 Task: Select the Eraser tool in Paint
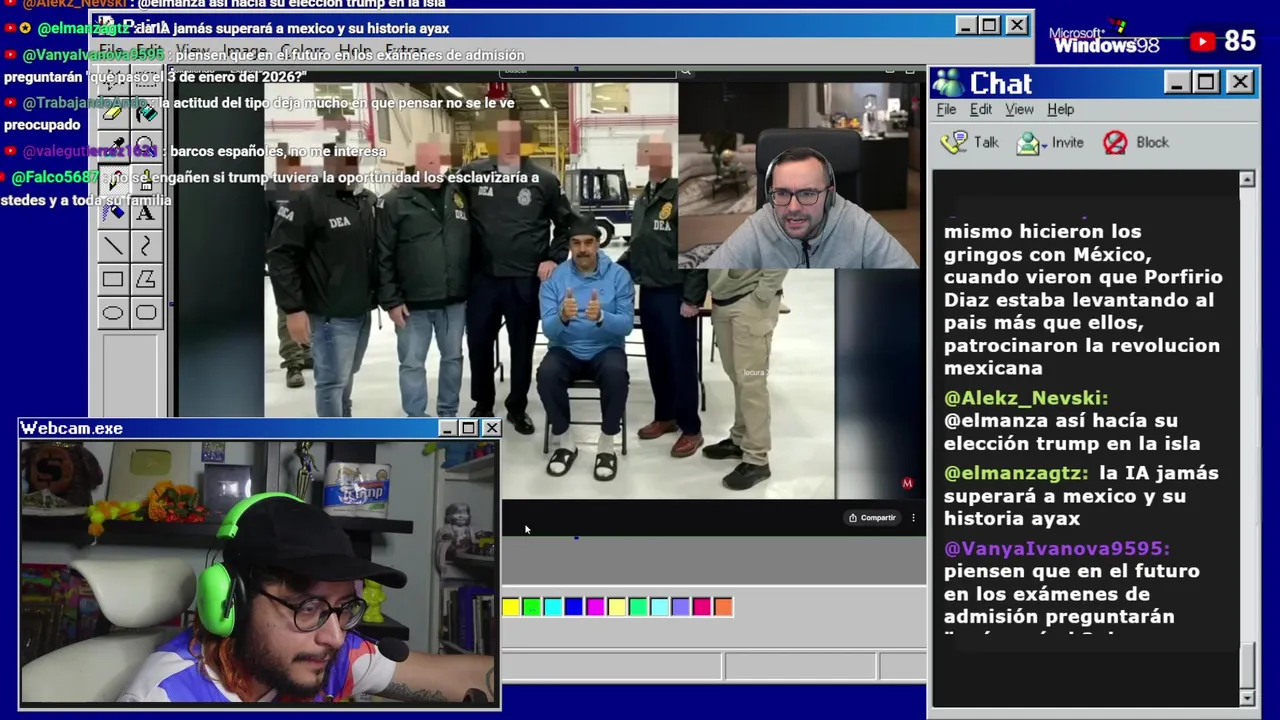tap(113, 112)
